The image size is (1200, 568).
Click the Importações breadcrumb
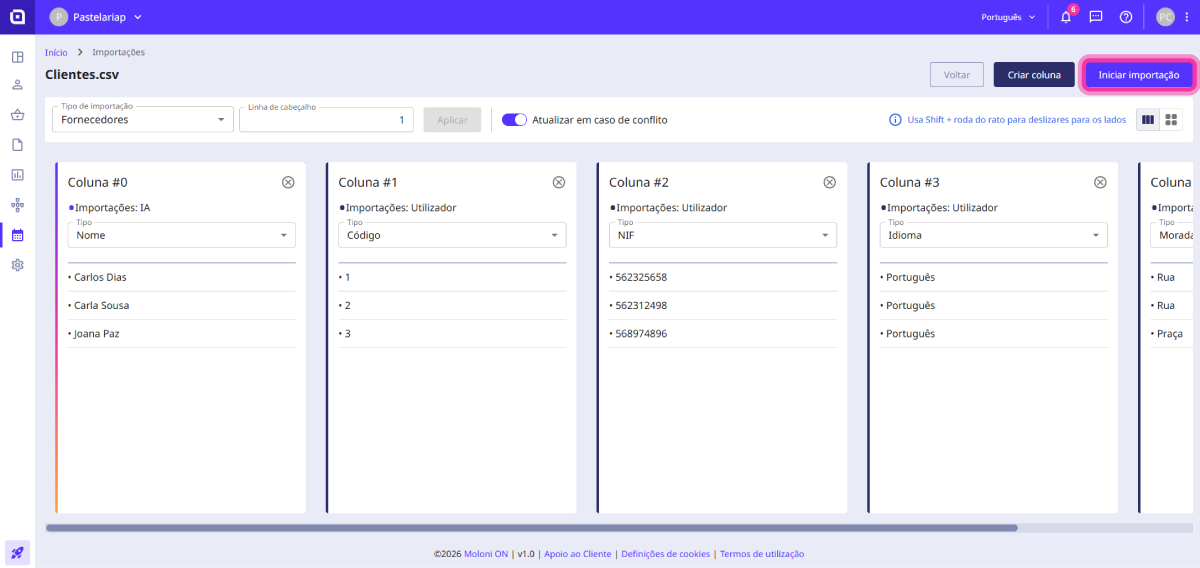pos(118,52)
